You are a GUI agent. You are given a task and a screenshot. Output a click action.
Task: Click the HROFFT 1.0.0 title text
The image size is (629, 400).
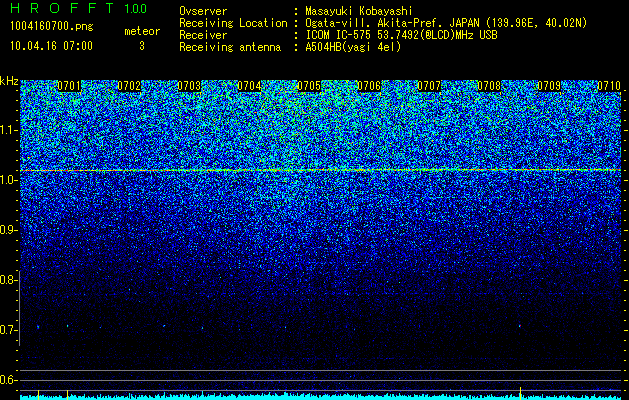[x=79, y=8]
